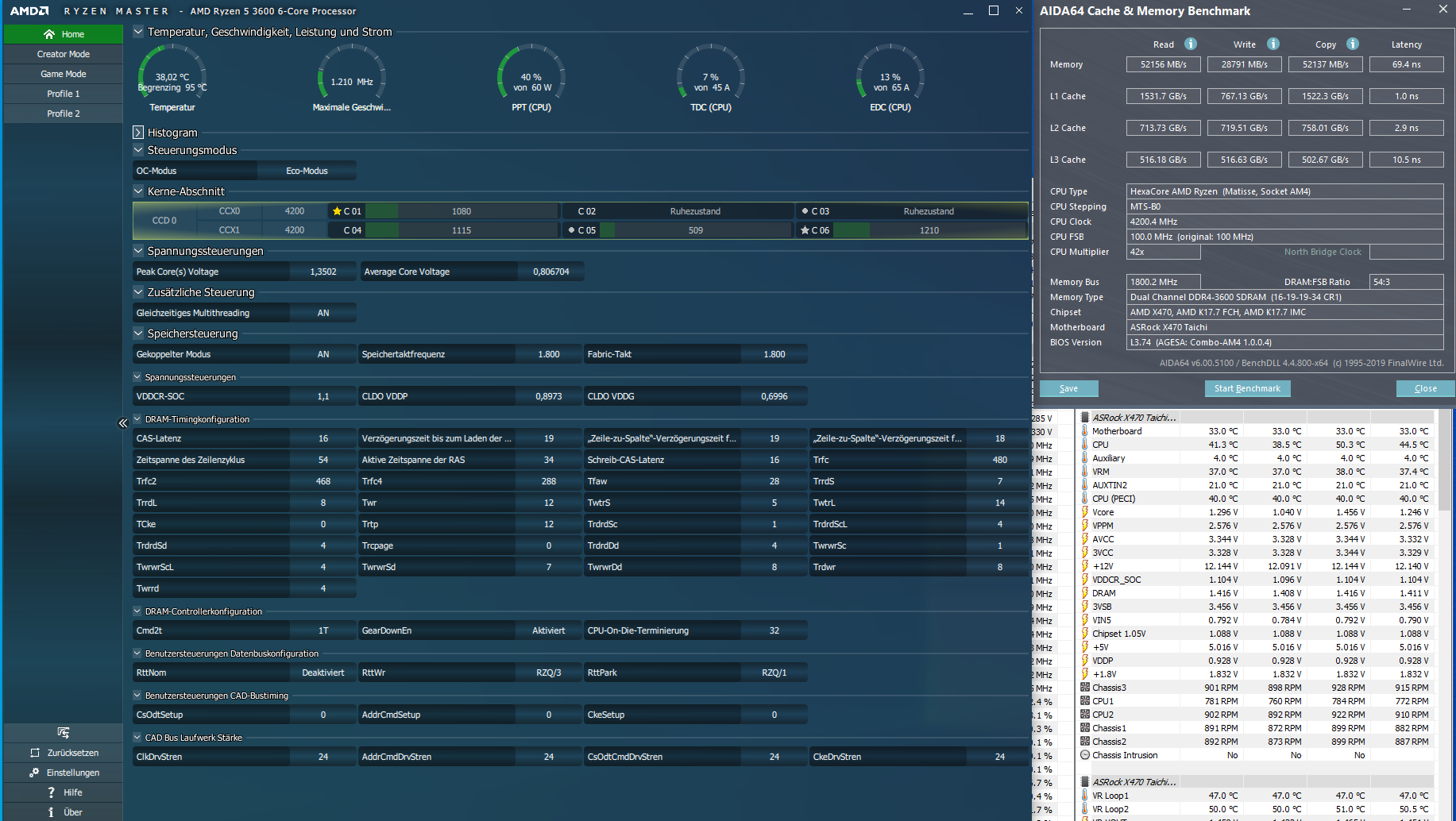The width and height of the screenshot is (1456, 821).
Task: Click the gold star icon on core C 01
Action: (337, 211)
